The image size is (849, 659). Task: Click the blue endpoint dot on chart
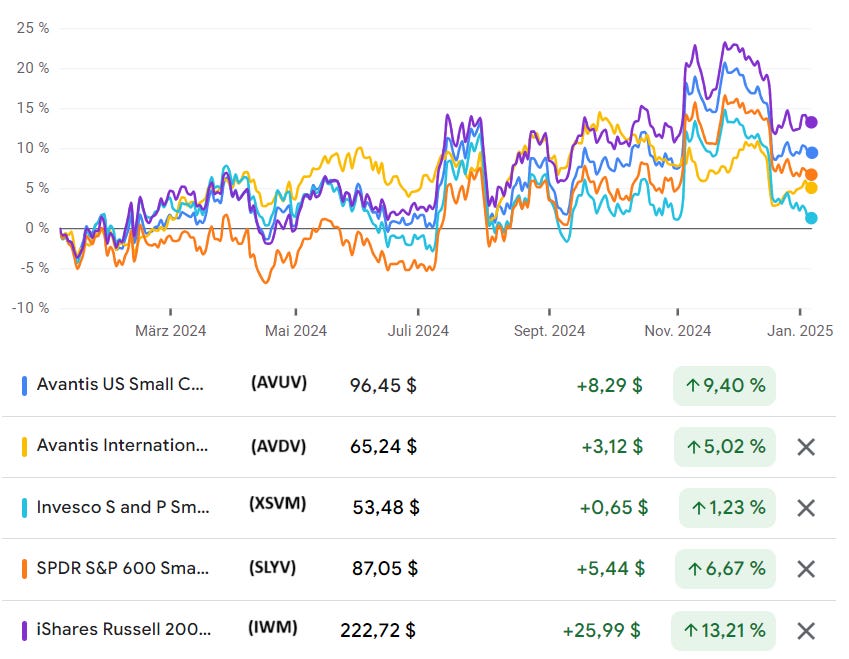(x=812, y=153)
